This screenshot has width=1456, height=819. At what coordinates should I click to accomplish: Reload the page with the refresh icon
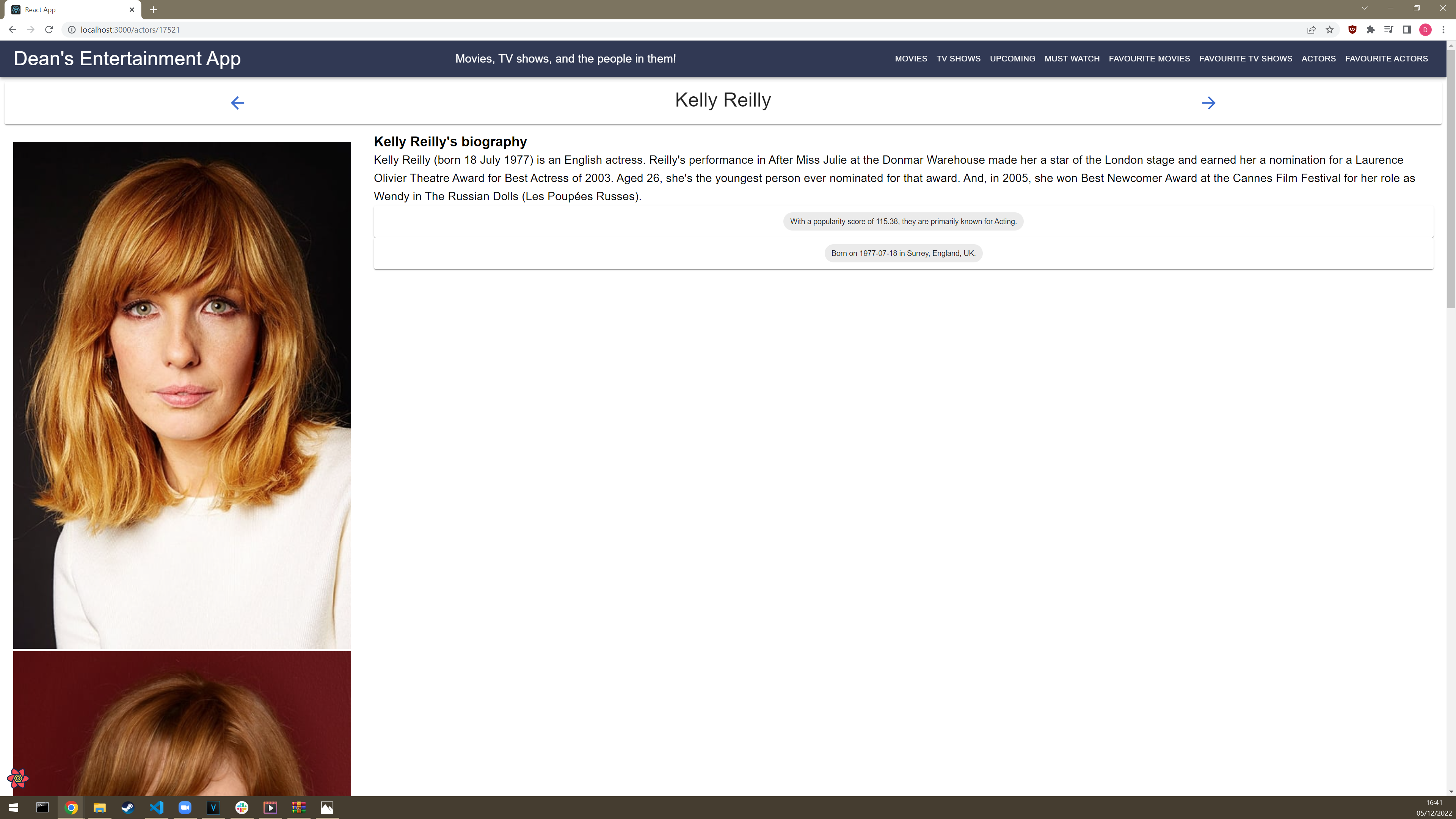(x=49, y=30)
